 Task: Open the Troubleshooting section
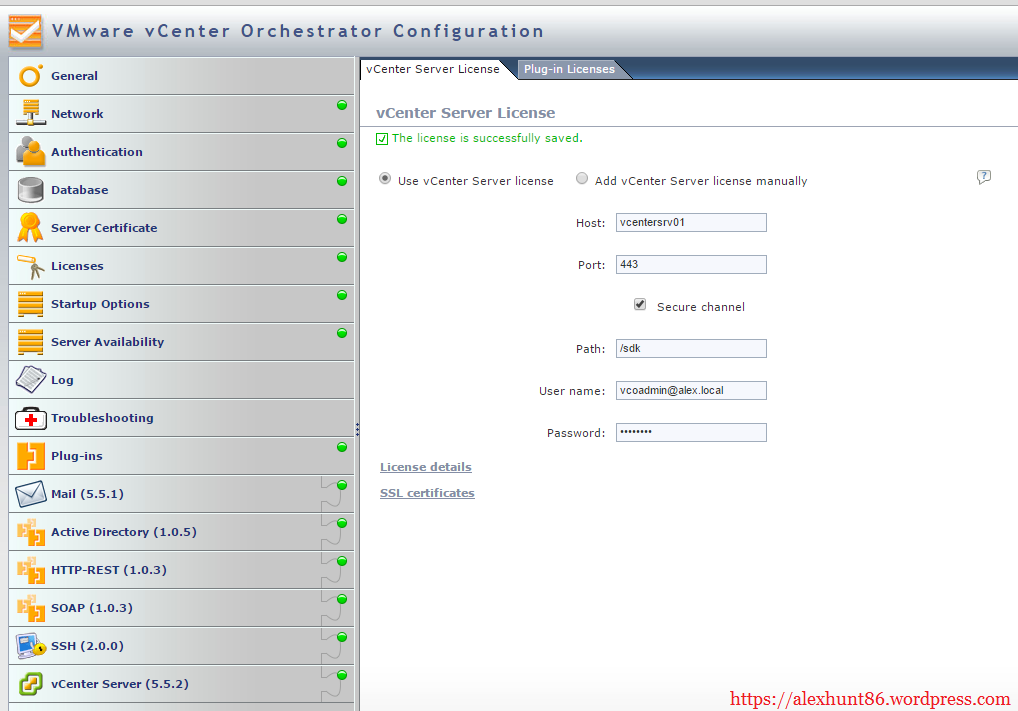pos(181,418)
